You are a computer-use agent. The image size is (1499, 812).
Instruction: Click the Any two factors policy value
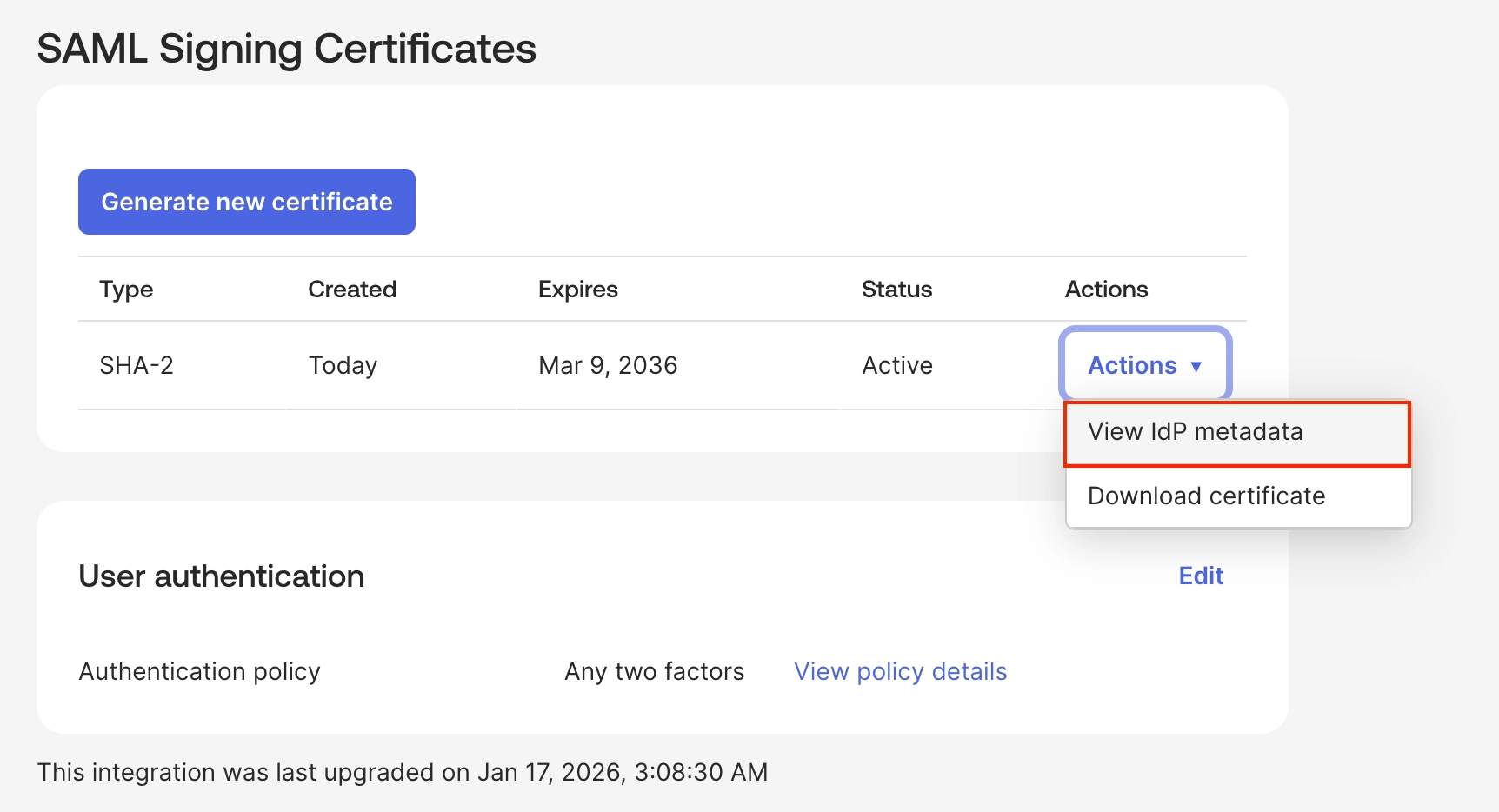click(x=654, y=671)
